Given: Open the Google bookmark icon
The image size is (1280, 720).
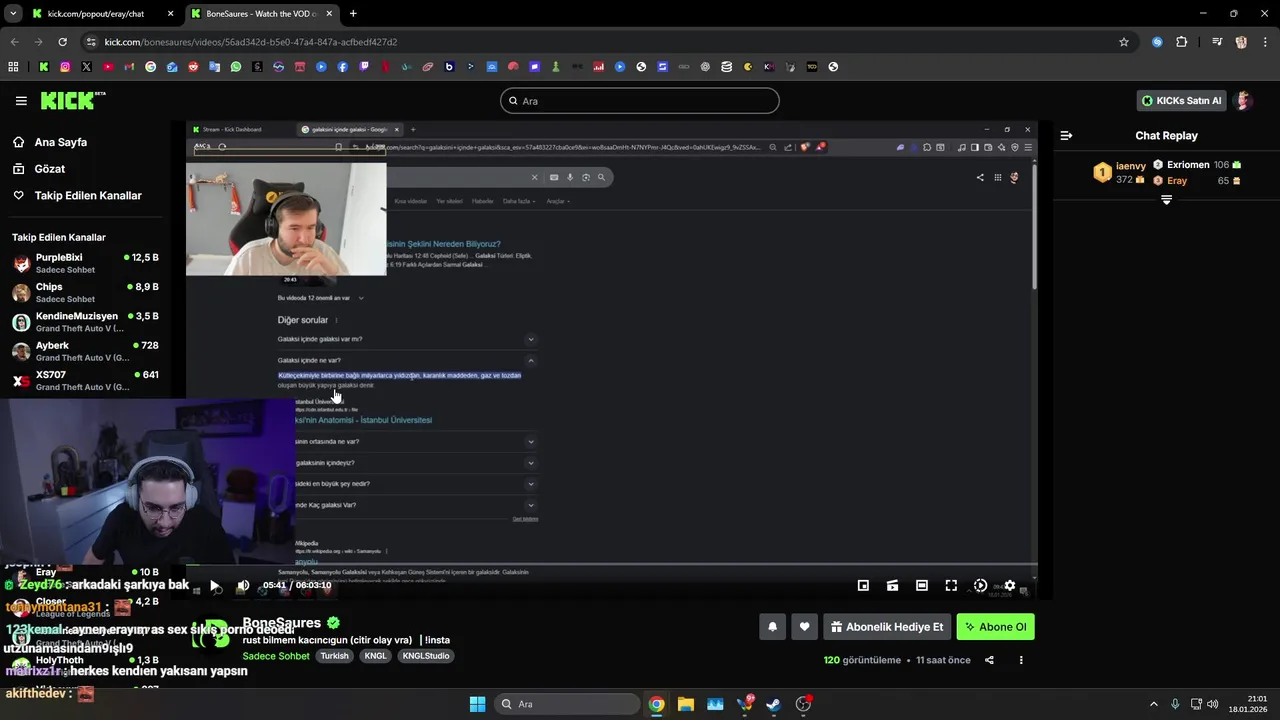Looking at the screenshot, I should (151, 67).
